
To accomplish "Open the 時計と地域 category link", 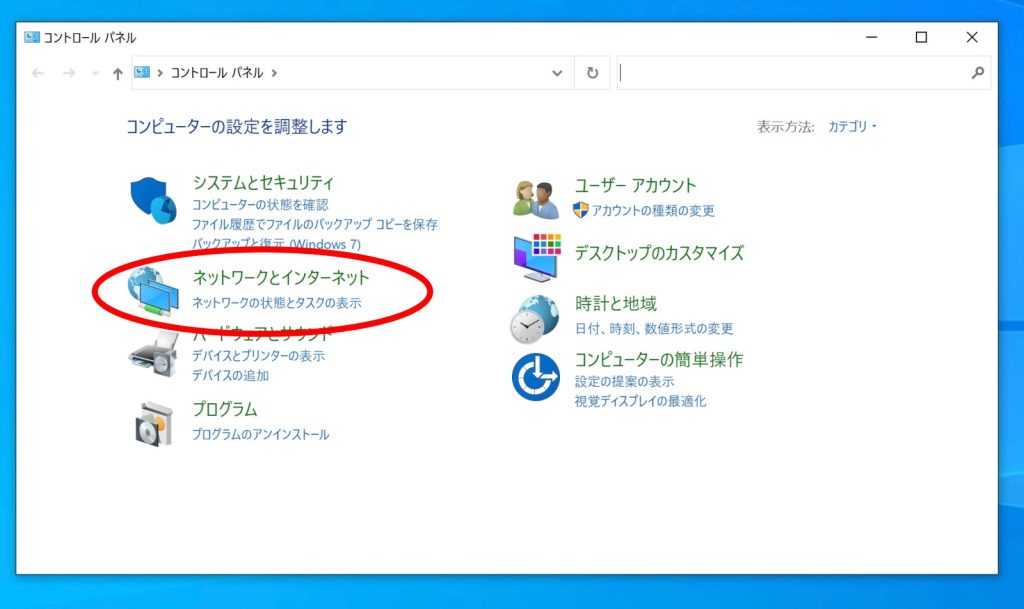I will [616, 304].
